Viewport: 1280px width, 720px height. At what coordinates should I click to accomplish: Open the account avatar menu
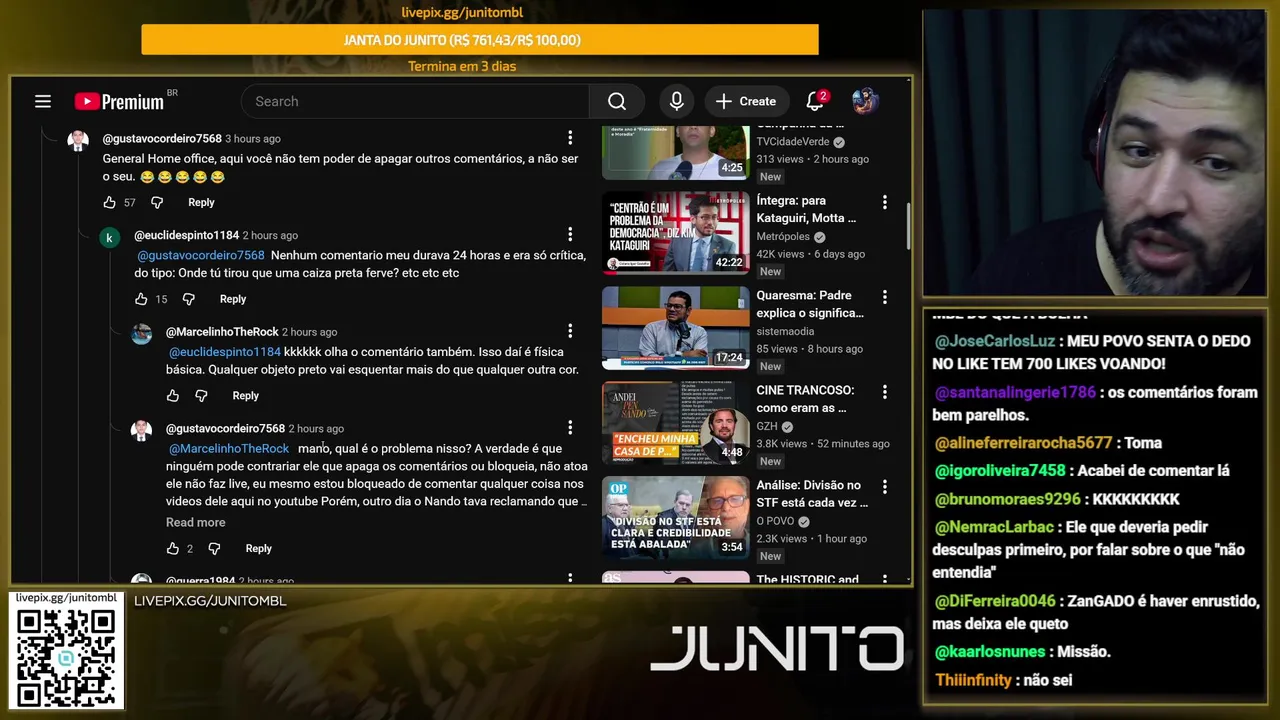865,101
